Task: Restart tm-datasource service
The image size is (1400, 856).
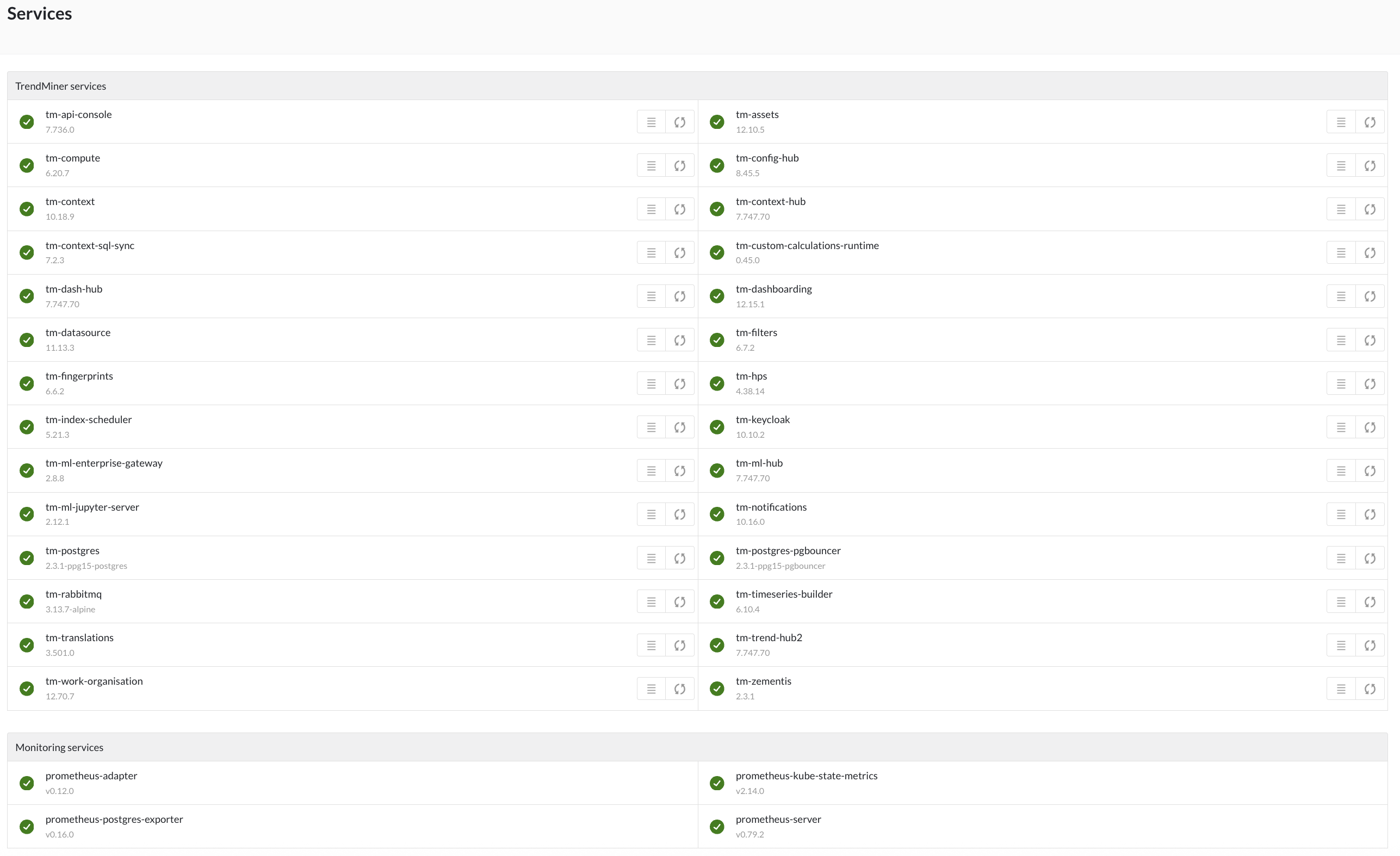Action: [x=679, y=340]
